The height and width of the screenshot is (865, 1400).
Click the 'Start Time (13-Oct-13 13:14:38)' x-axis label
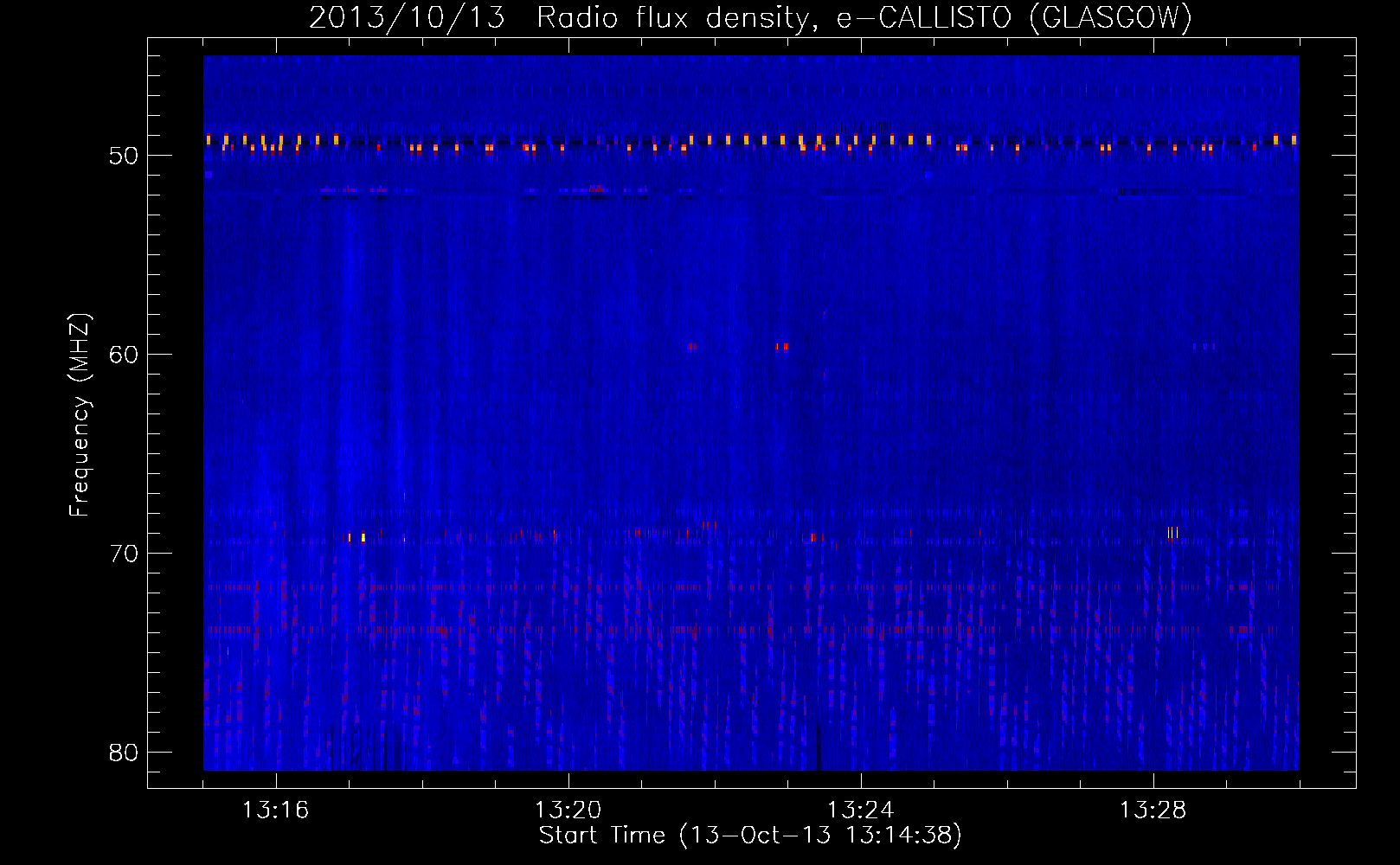tap(750, 836)
